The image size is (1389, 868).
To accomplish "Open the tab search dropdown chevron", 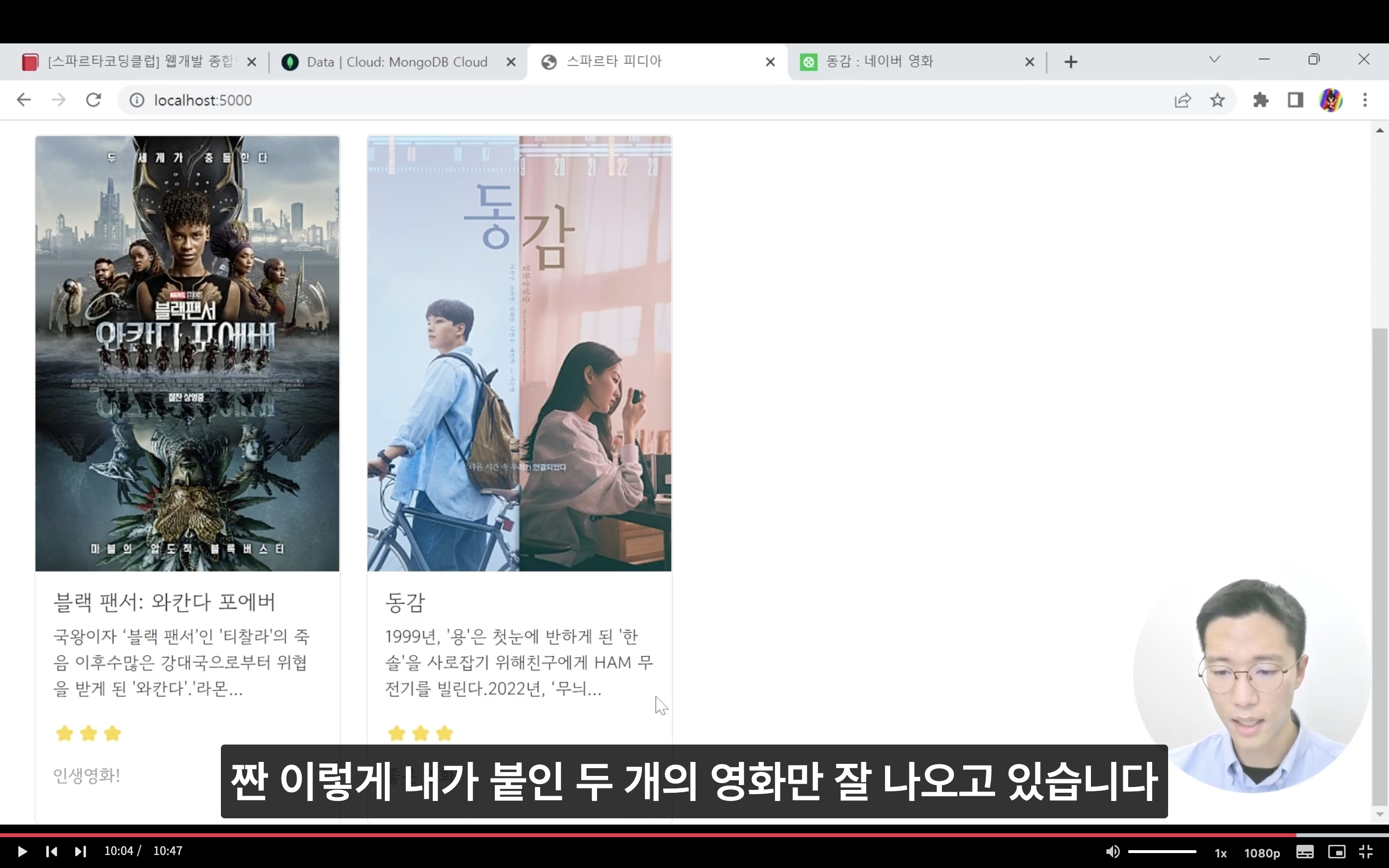I will [x=1214, y=60].
